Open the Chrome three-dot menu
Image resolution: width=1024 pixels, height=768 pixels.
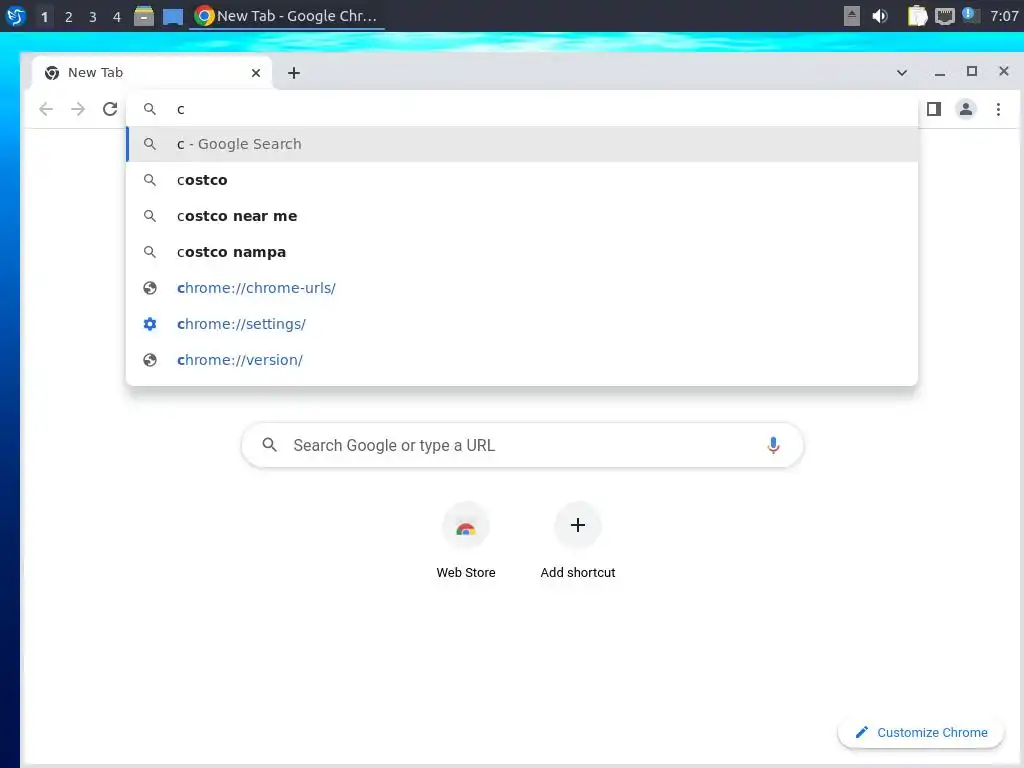pyautogui.click(x=998, y=109)
